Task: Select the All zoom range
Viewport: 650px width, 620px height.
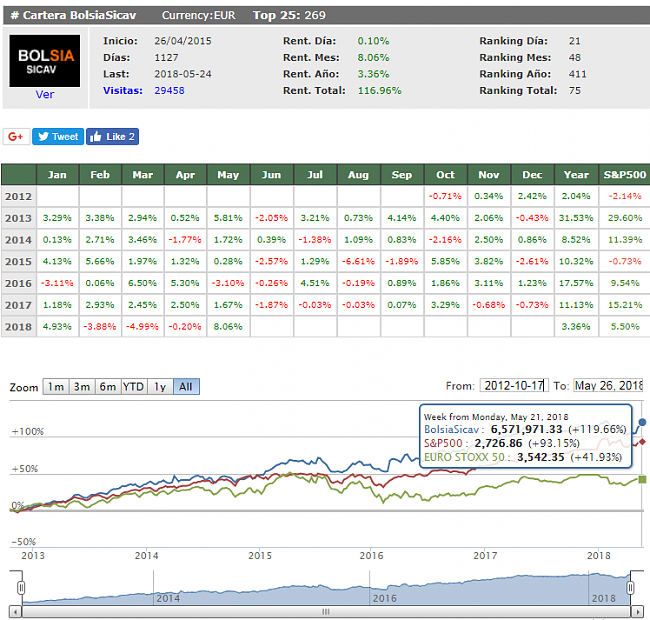Action: pyautogui.click(x=185, y=387)
